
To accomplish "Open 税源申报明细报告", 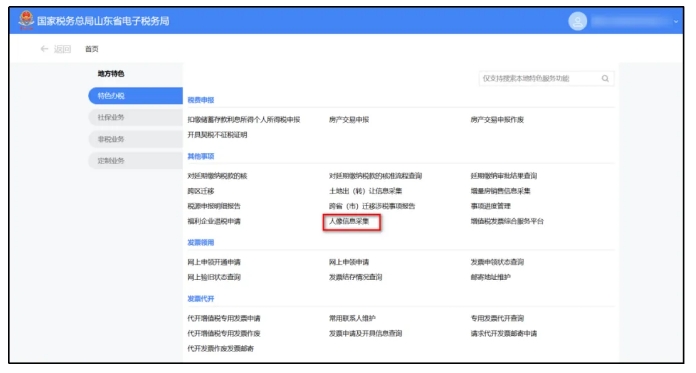I will (x=214, y=206).
